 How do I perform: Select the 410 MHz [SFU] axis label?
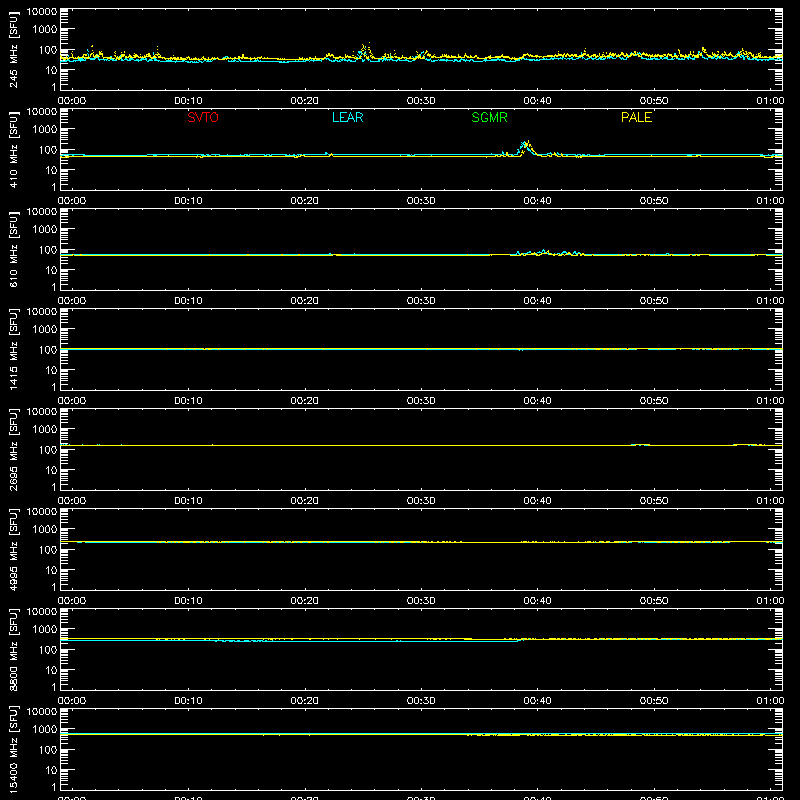pyautogui.click(x=14, y=150)
